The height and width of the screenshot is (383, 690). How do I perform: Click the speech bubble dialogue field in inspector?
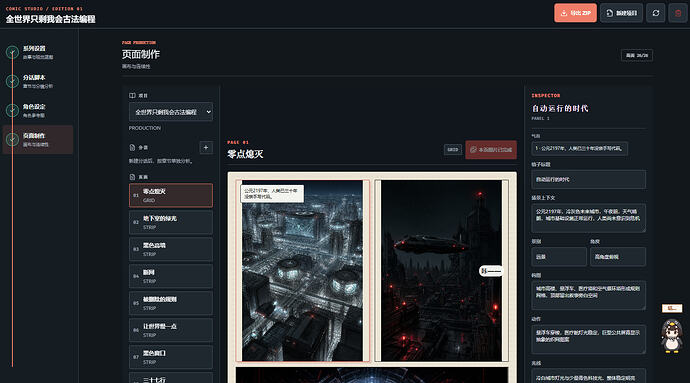pos(579,148)
